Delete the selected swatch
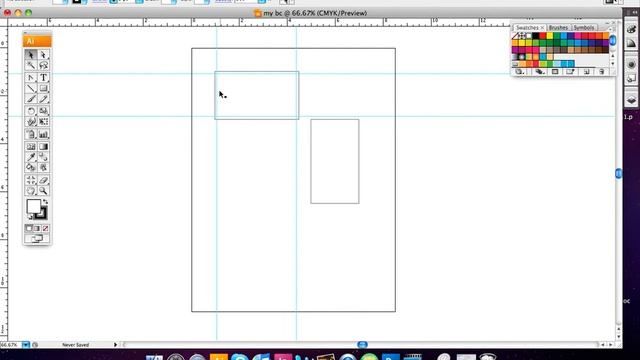640x360 pixels. pos(602,72)
